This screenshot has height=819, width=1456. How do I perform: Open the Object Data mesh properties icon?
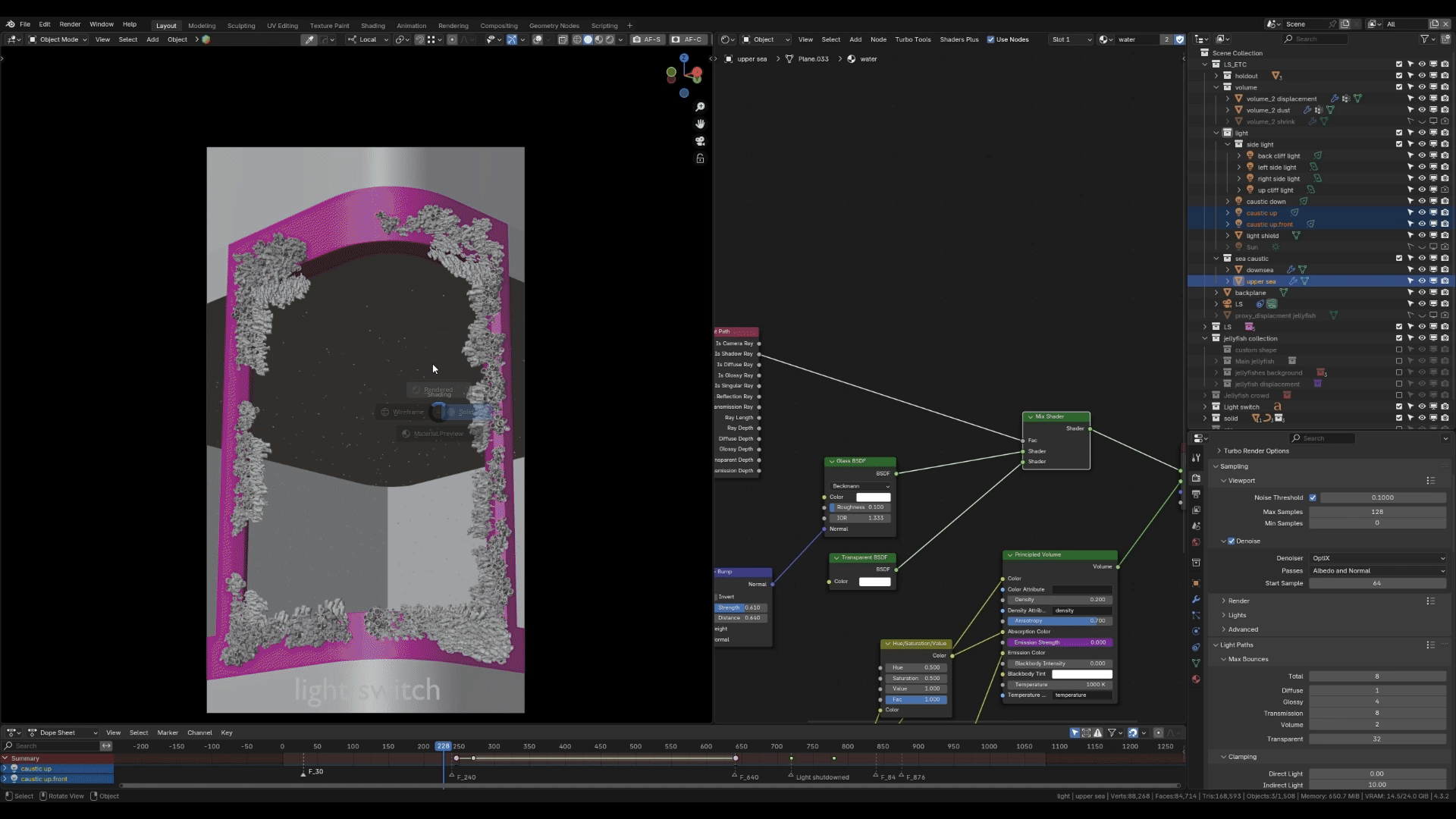1196,663
